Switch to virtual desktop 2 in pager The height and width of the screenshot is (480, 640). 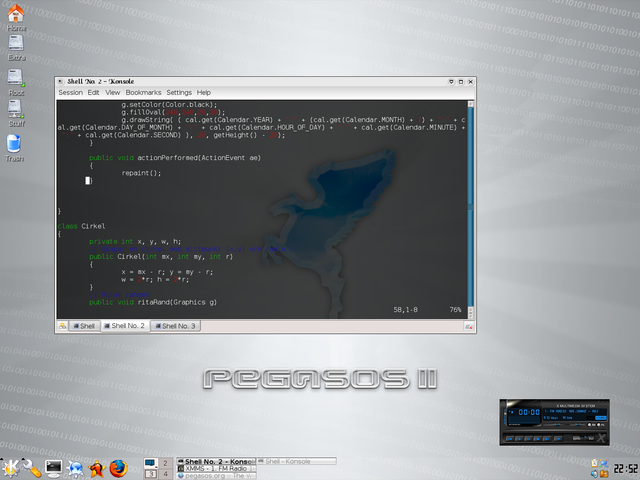tap(165, 463)
